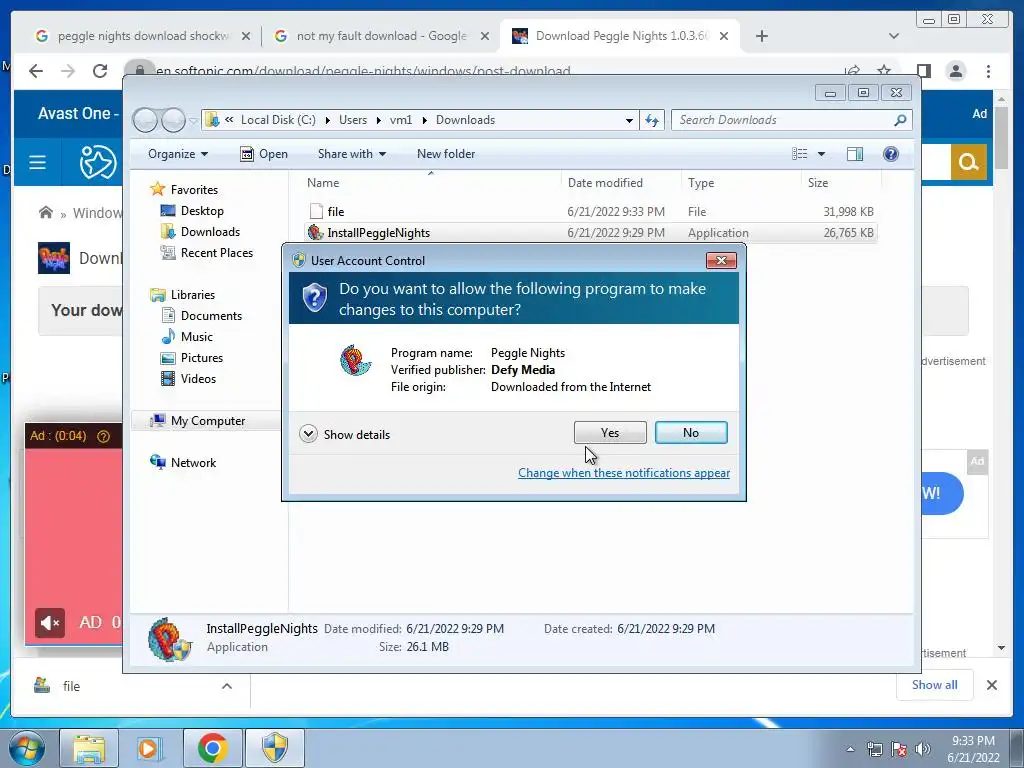Screen dimensions: 1024x768
Task: Click Chrome's back arrow button
Action: [x=36, y=71]
